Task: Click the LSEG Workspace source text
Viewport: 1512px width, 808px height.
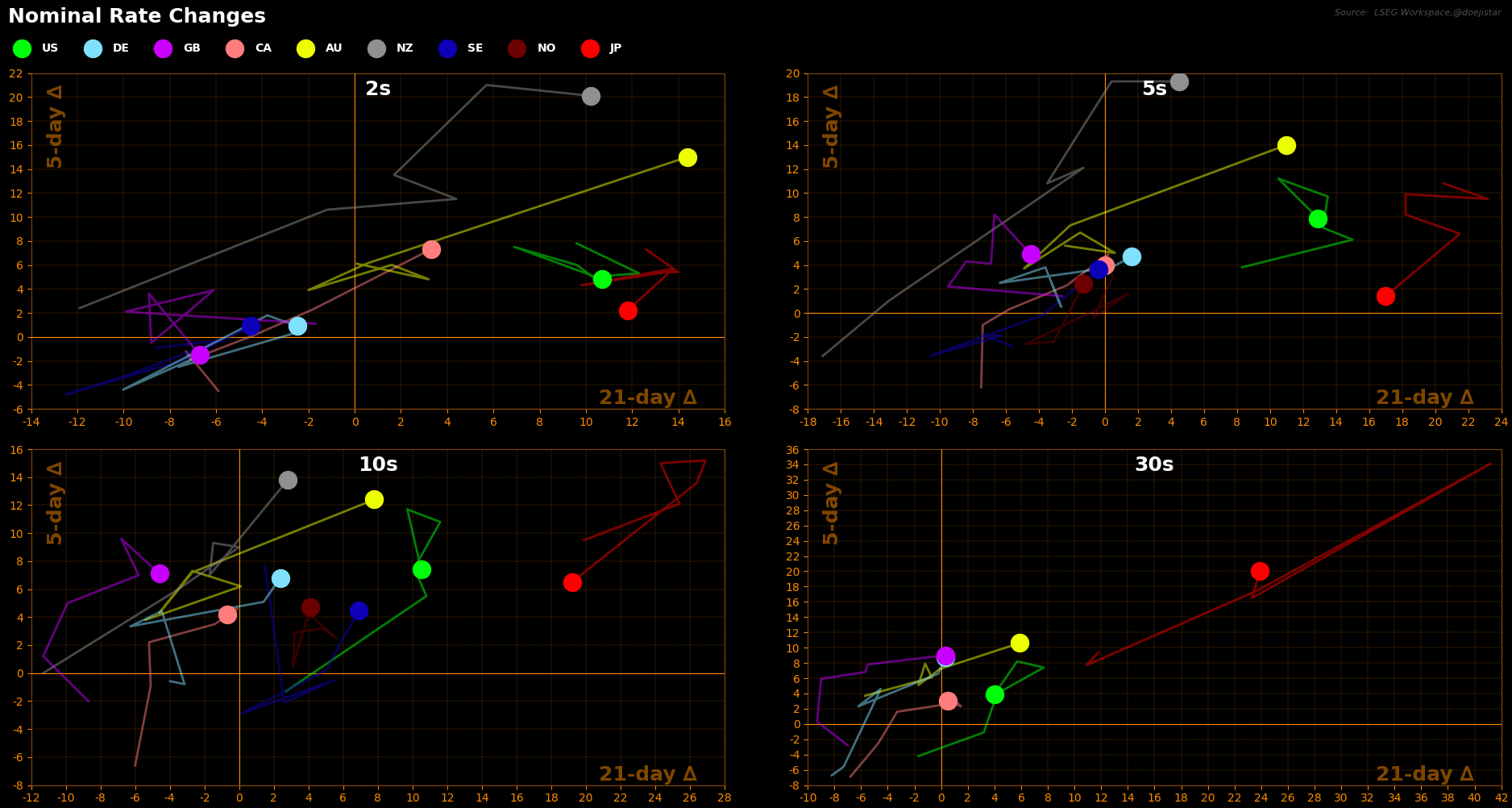Action: click(1417, 12)
